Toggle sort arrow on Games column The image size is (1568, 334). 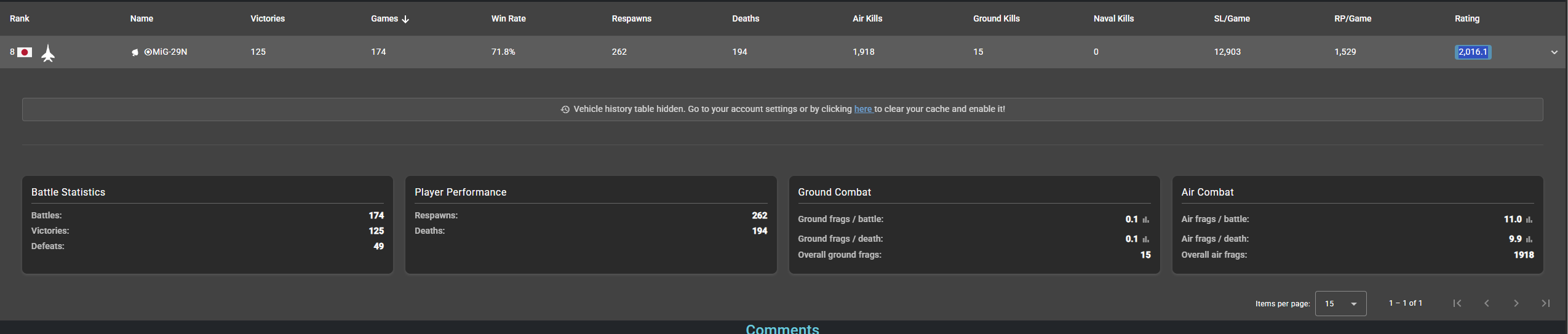[x=405, y=19]
